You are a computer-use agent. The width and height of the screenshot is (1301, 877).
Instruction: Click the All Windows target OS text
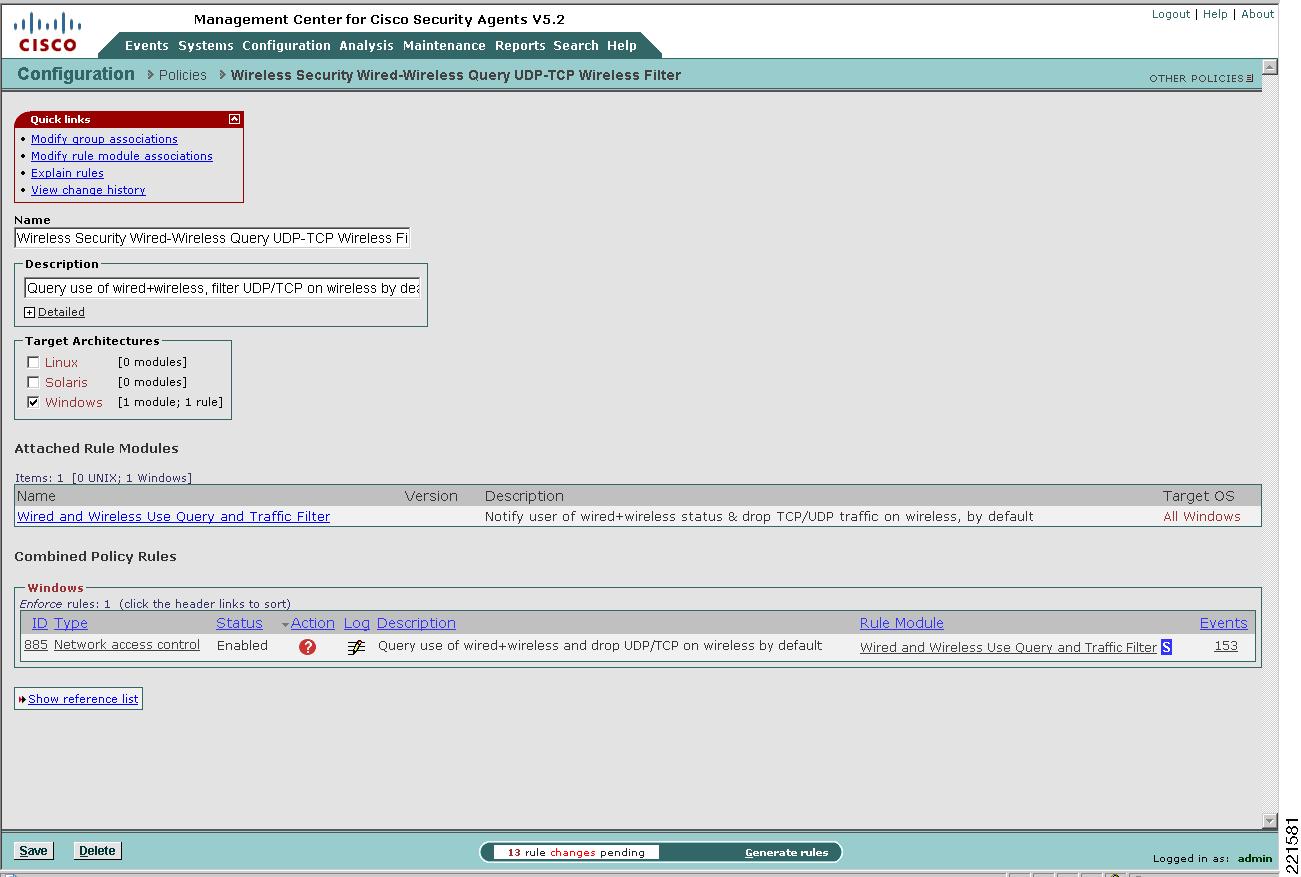pyautogui.click(x=1201, y=517)
